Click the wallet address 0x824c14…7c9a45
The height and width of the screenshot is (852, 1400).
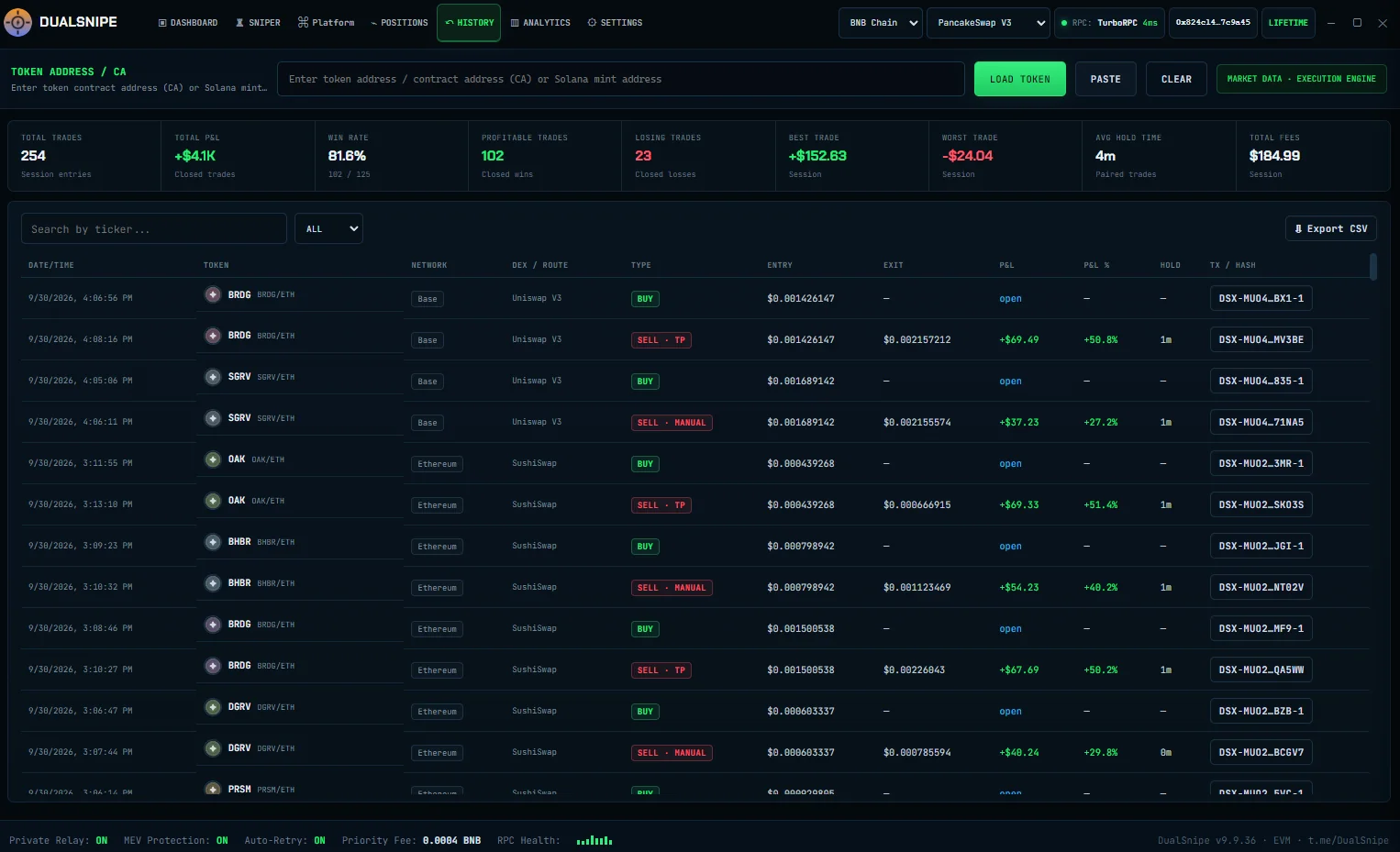point(1213,23)
